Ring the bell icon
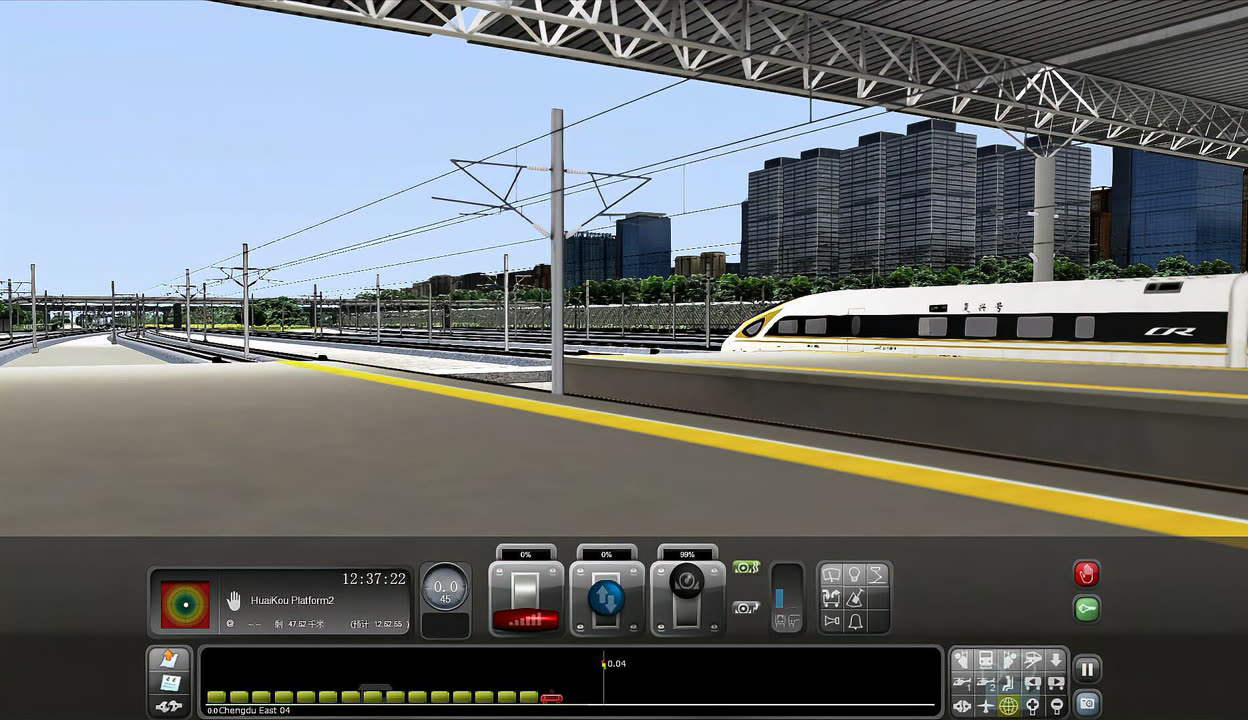Viewport: 1248px width, 720px height. click(x=854, y=621)
